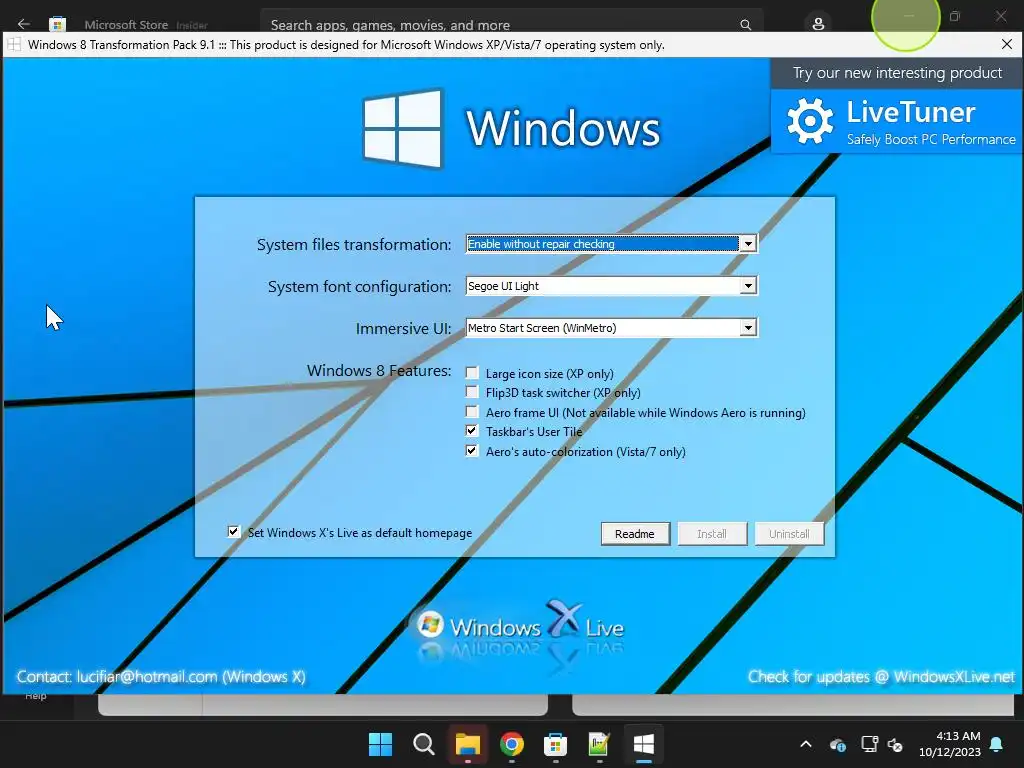
Task: Click the lucifiar@hotmail.com contact text
Action: [147, 677]
